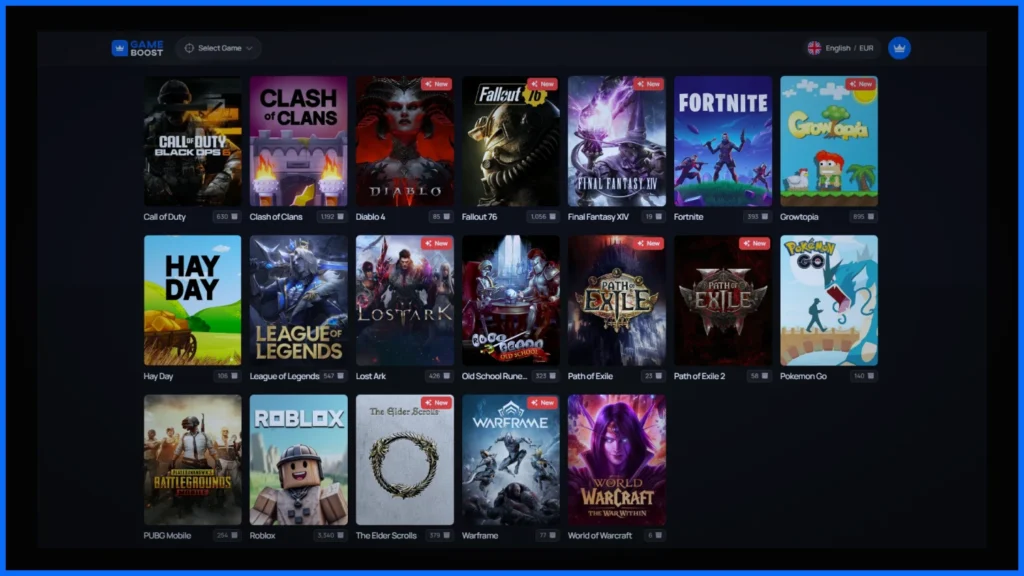Open the Select Game dropdown
1024x576 pixels.
coord(218,48)
